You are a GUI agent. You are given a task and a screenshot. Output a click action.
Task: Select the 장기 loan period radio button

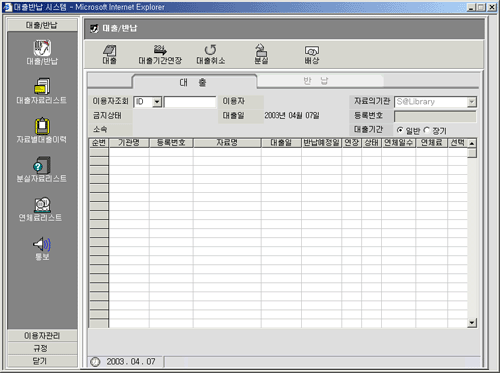[426, 130]
